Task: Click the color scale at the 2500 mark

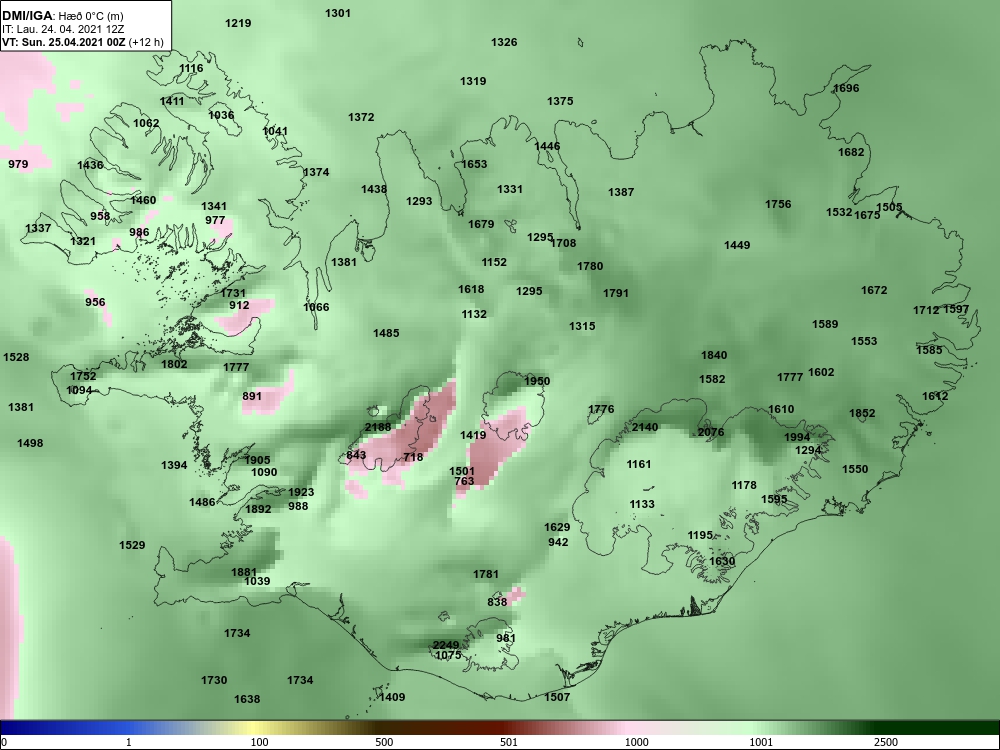Action: tap(886, 742)
